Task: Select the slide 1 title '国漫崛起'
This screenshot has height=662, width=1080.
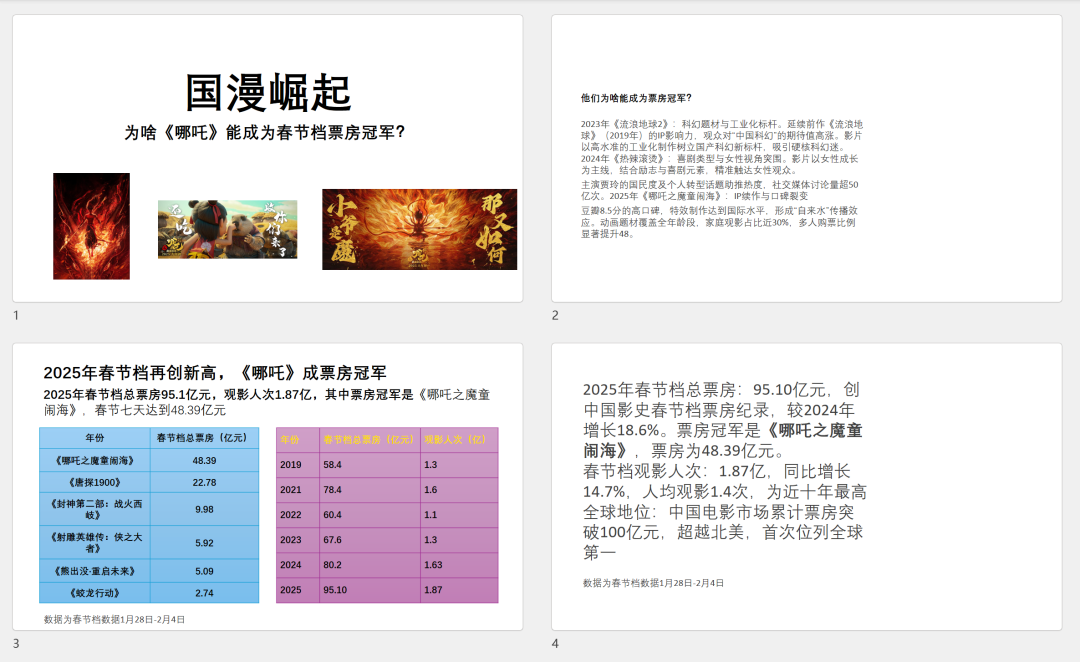Action: tap(268, 93)
